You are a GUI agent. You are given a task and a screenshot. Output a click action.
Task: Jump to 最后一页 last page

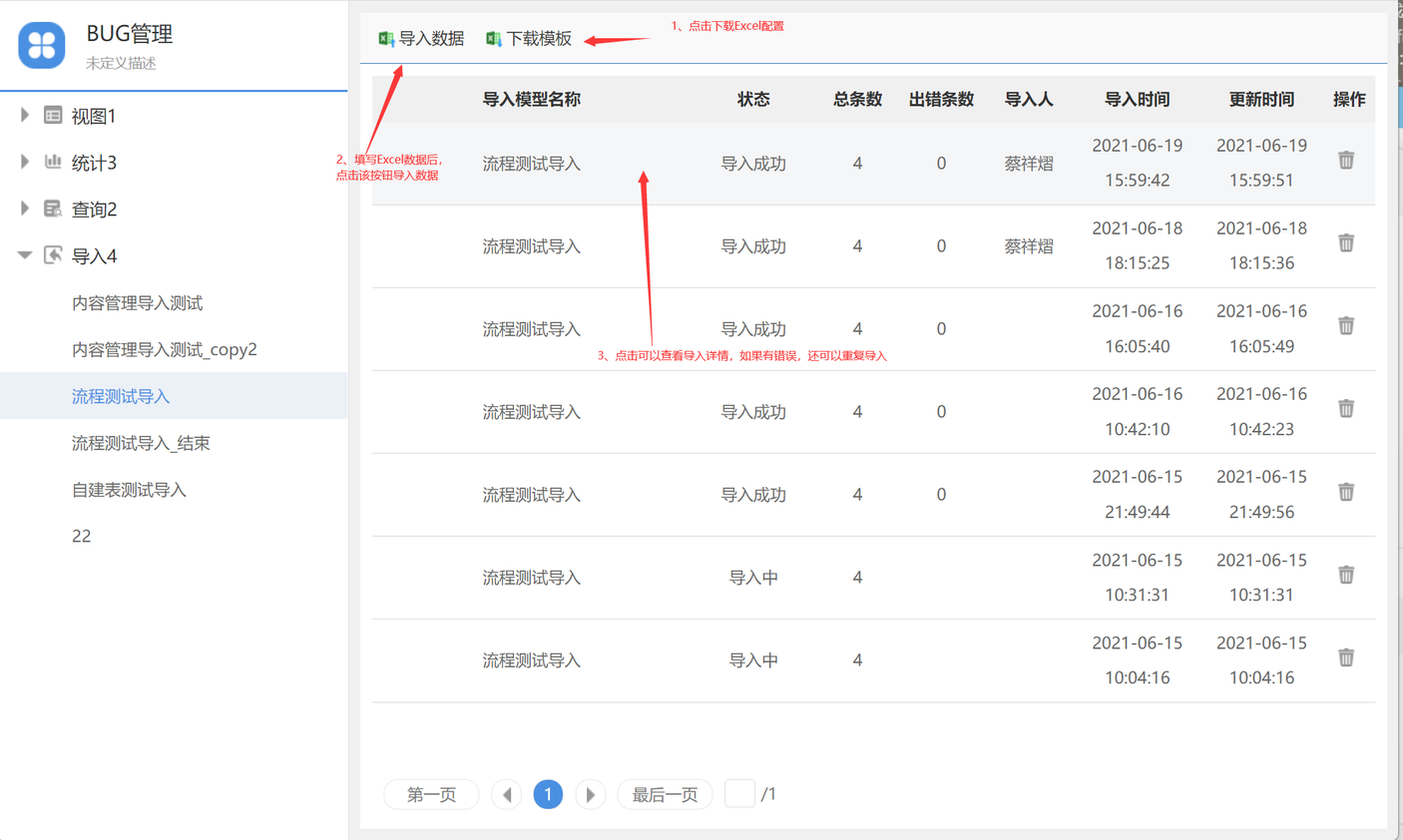tap(665, 794)
